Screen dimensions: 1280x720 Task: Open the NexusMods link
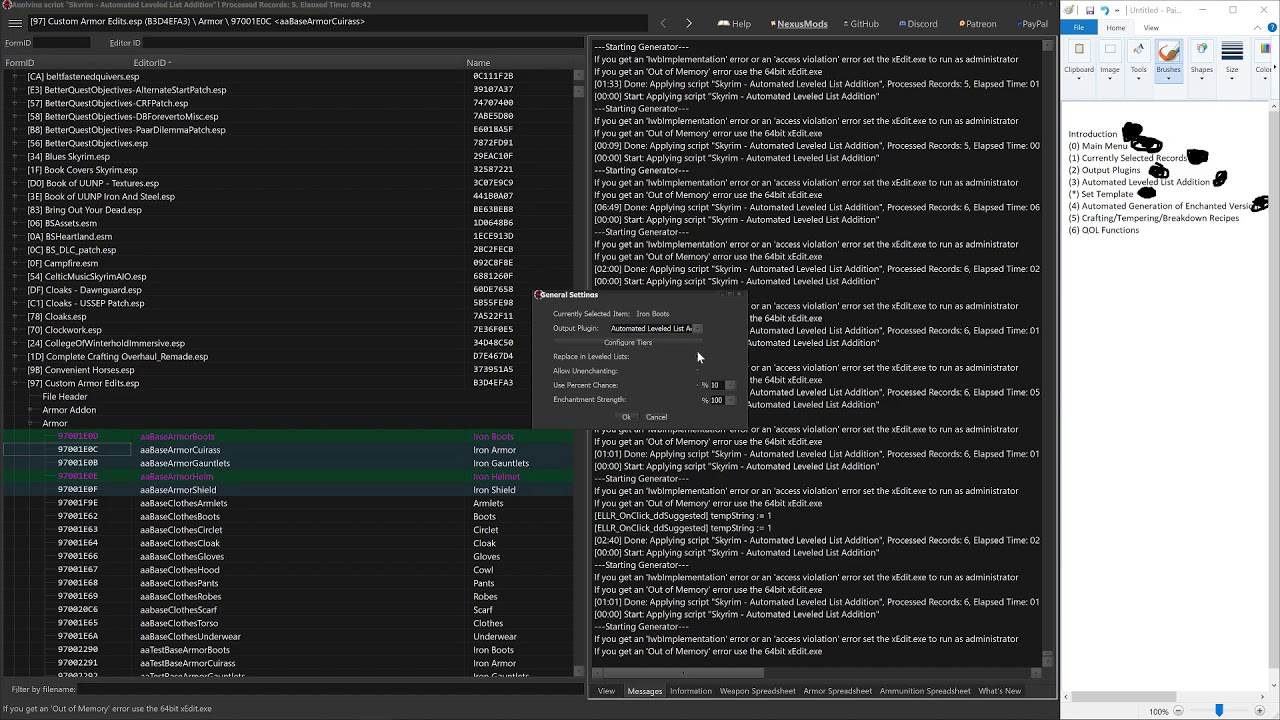coord(799,23)
